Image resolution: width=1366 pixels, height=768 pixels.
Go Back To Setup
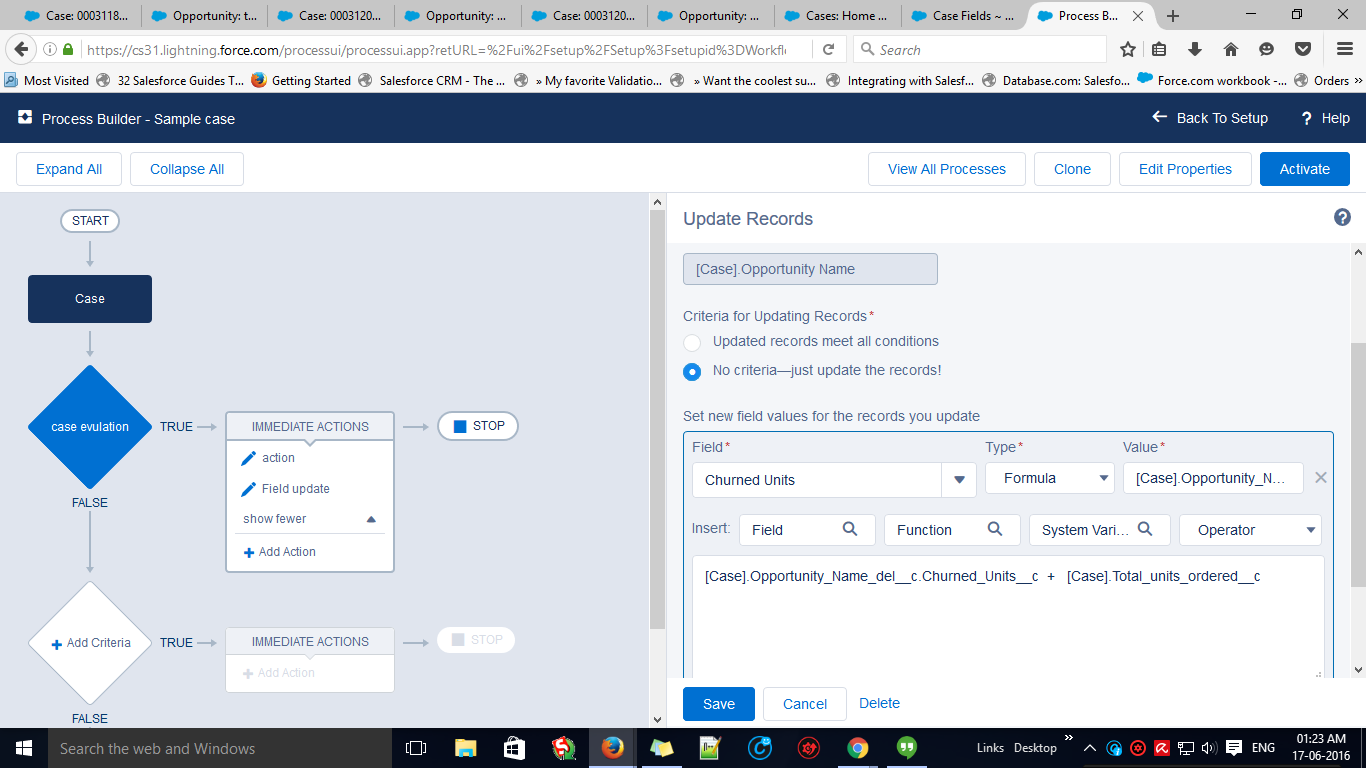tap(1210, 118)
